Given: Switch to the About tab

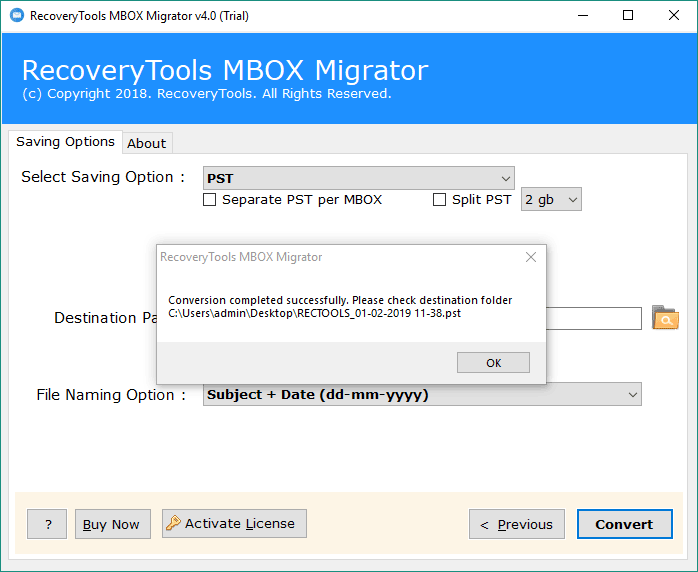Looking at the screenshot, I should [x=147, y=143].
